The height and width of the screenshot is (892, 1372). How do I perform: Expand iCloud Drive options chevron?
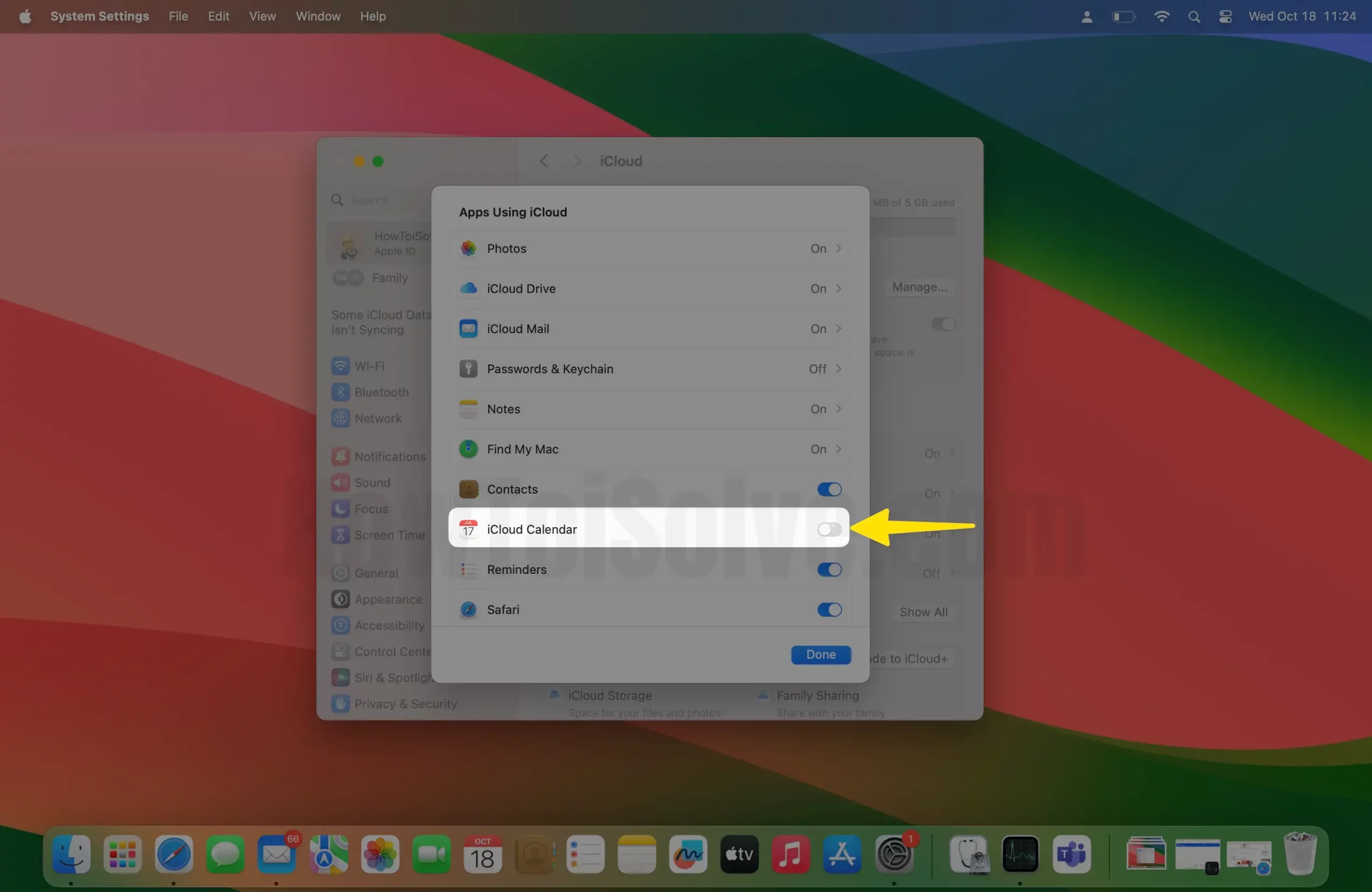(839, 288)
